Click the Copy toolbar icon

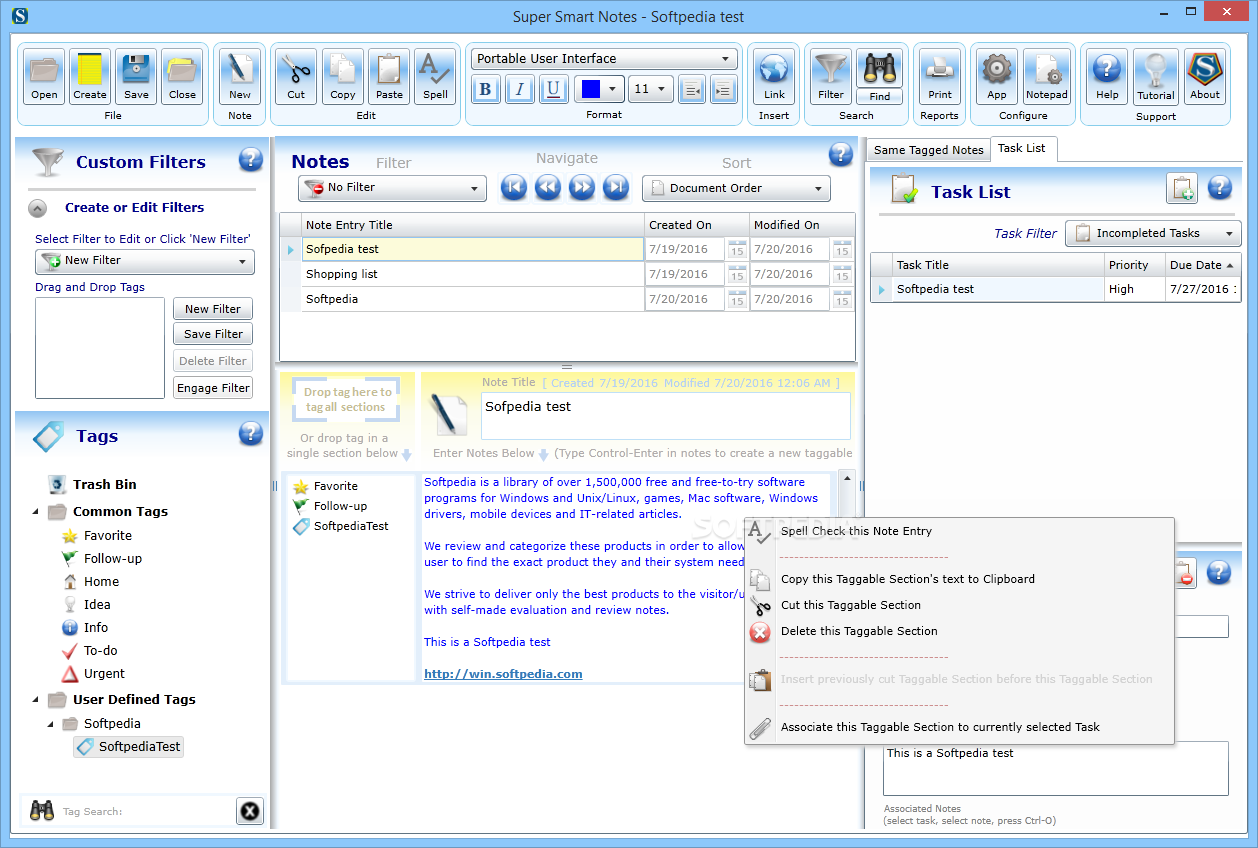pos(343,76)
